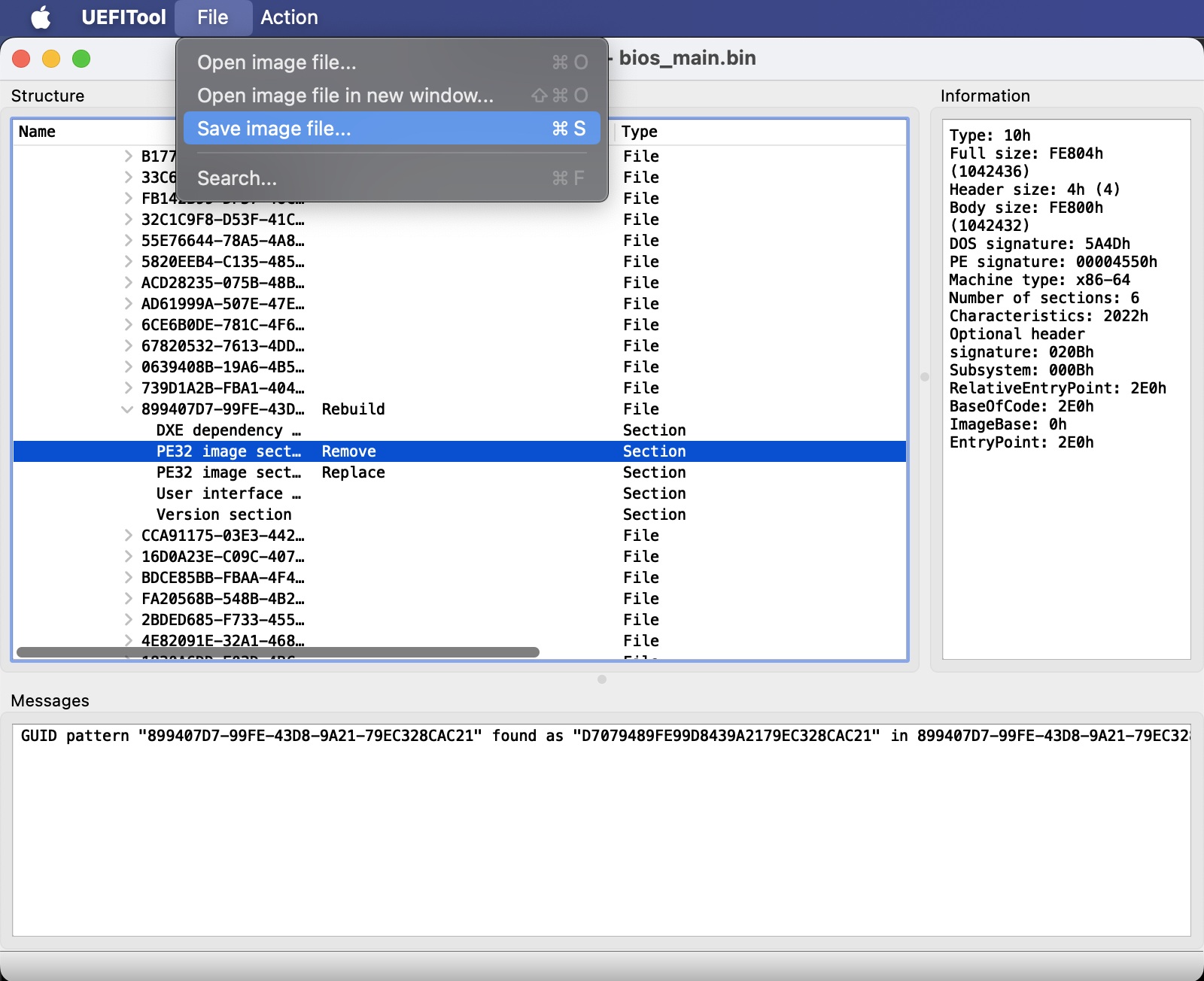Expand the BDCE85BB-FBAA-4F4… file node

pos(128,578)
